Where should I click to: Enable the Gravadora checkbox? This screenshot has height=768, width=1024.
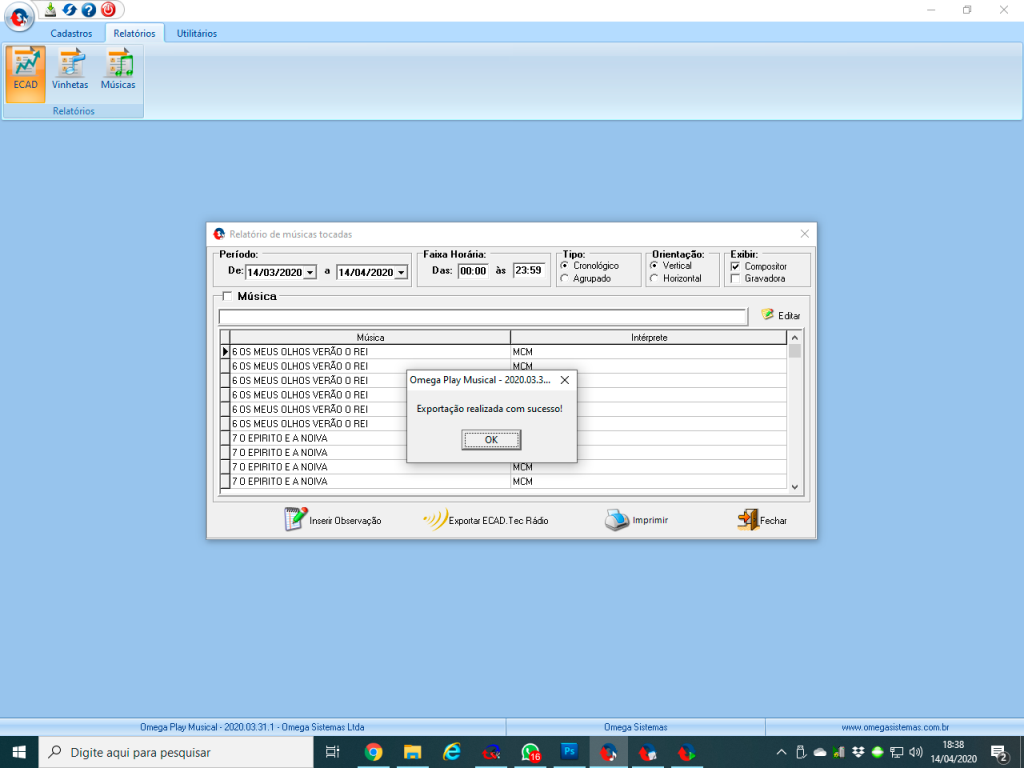[735, 279]
